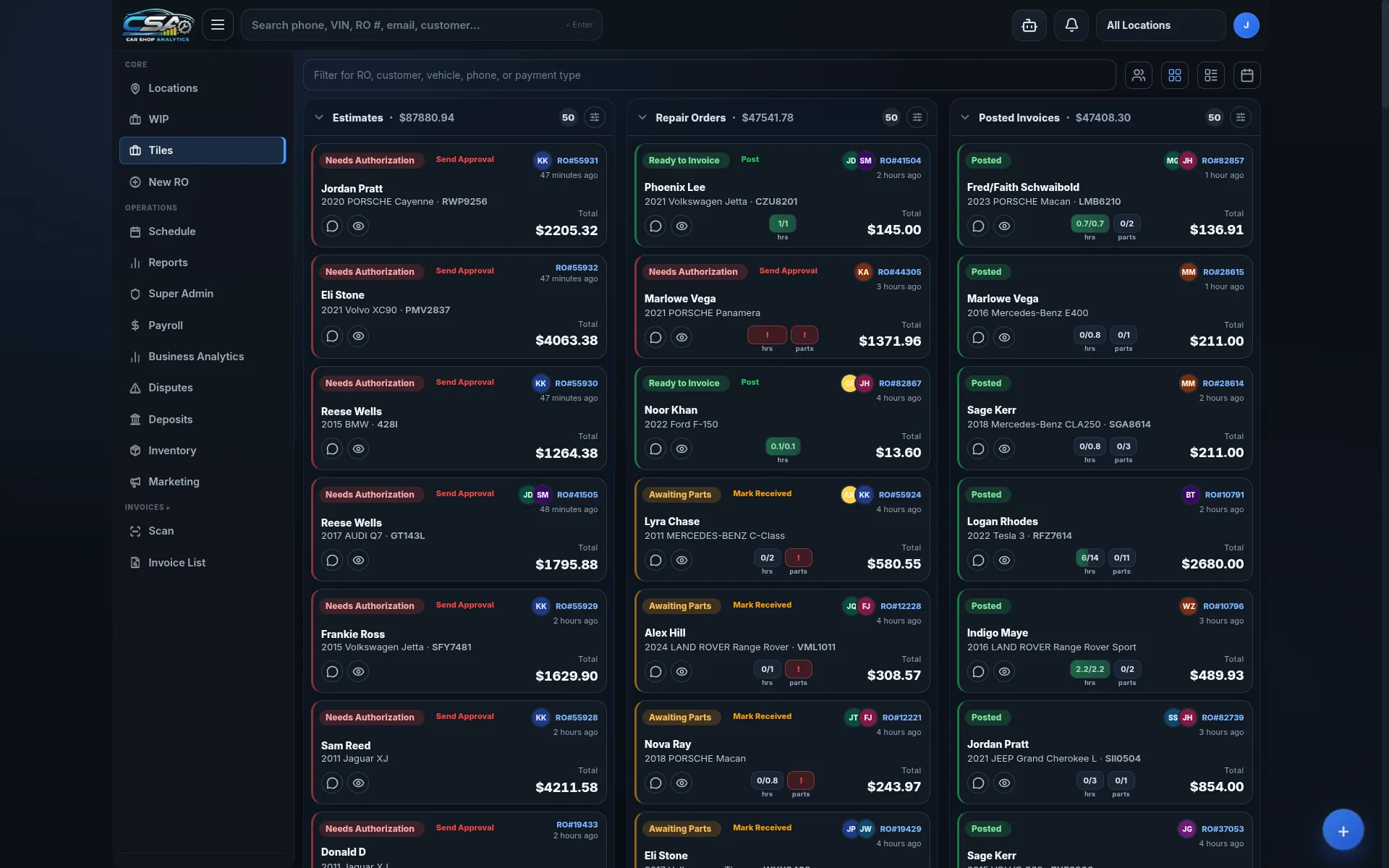Image resolution: width=1389 pixels, height=868 pixels.
Task: Open calendar view icon
Action: click(x=1247, y=75)
